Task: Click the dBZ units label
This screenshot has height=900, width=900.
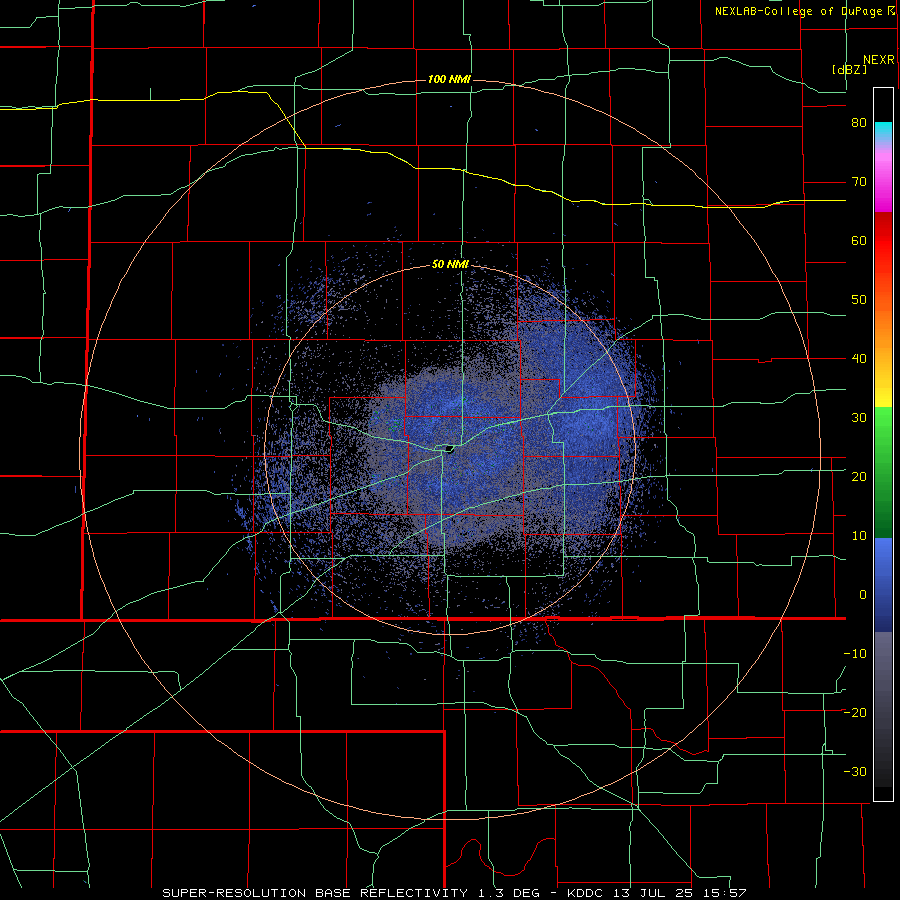Action: click(x=849, y=69)
